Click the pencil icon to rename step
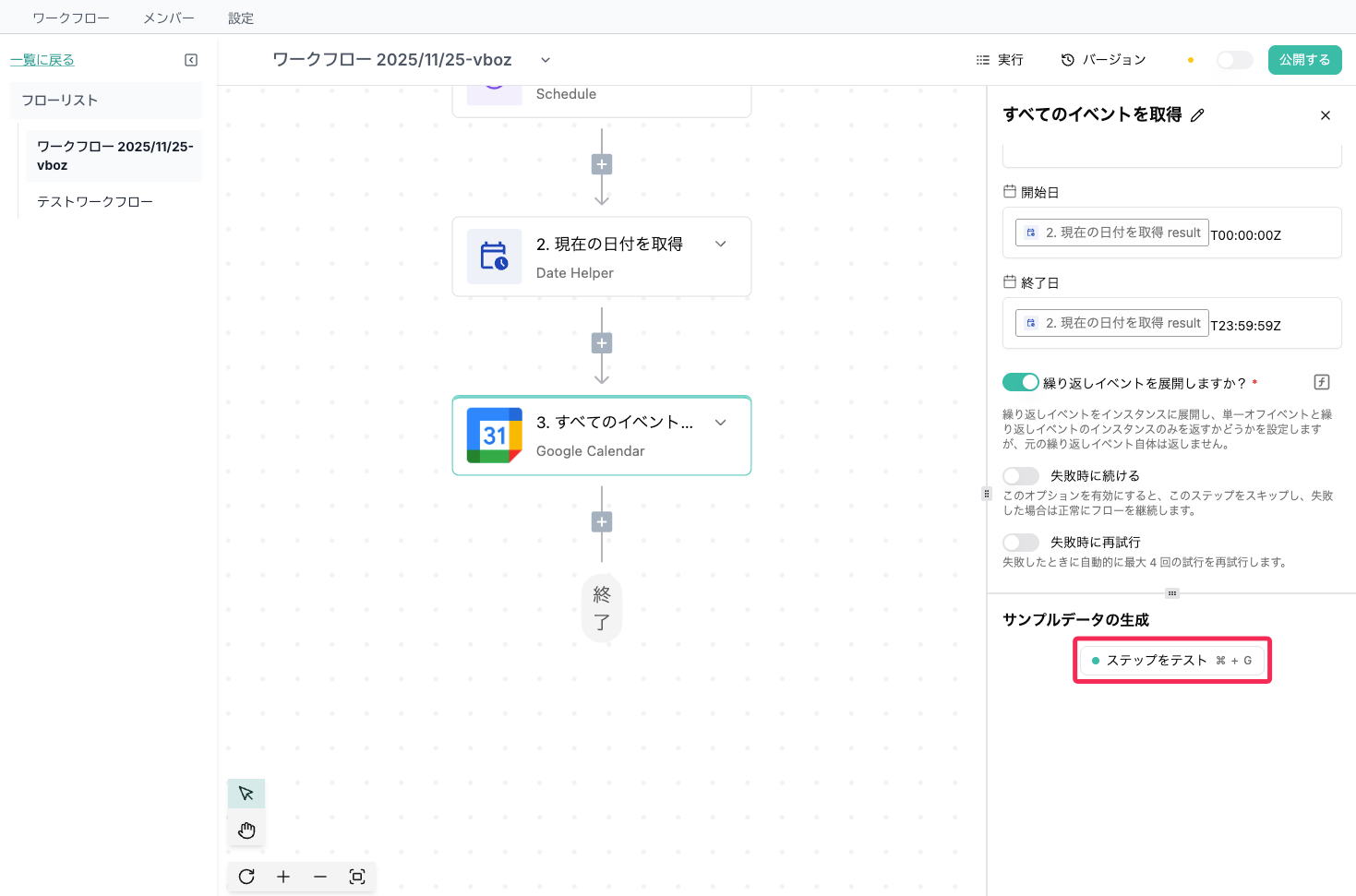This screenshot has width=1356, height=896. 1197,115
